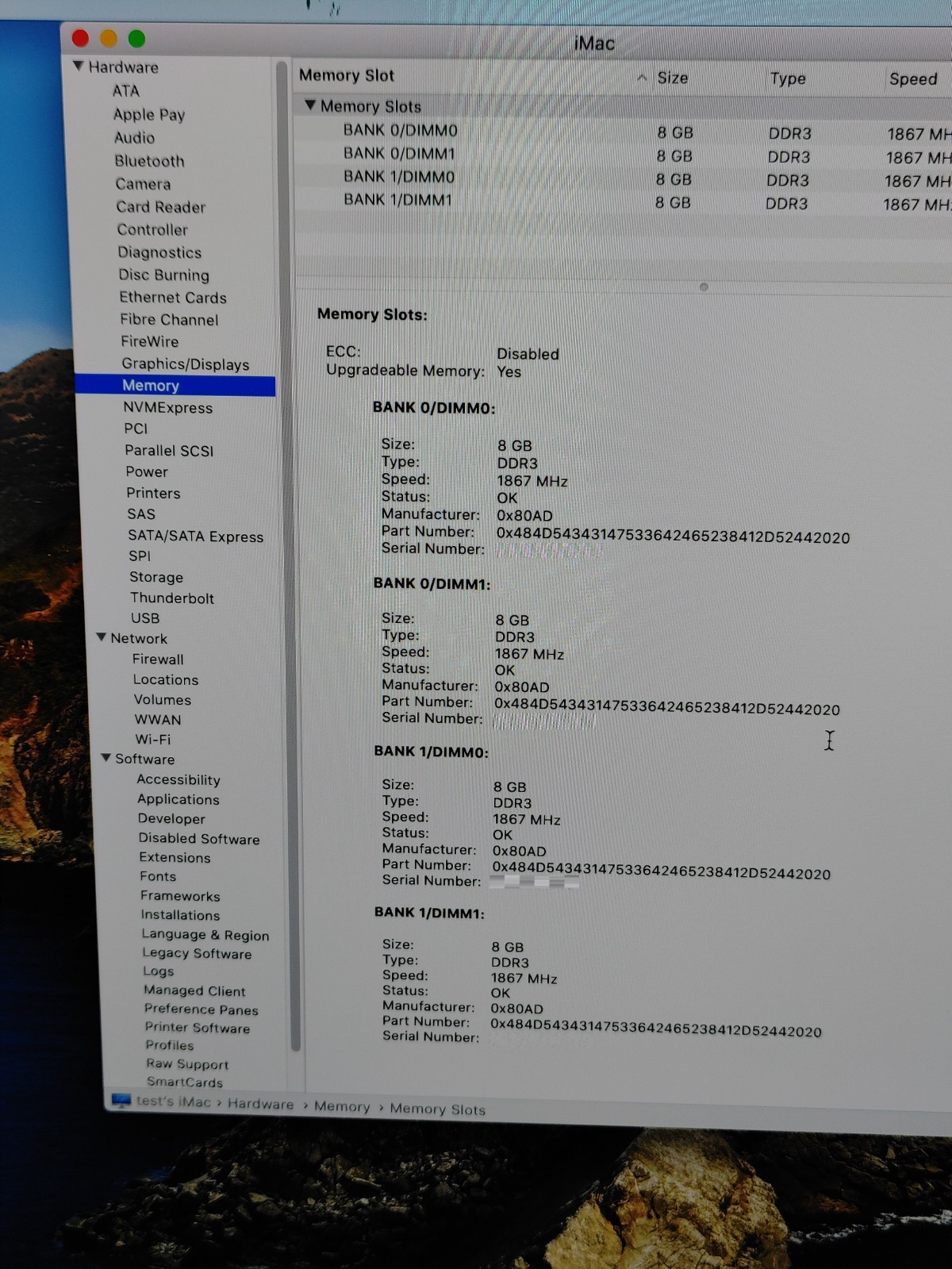Select Wi-Fi under Network
Screen dimensions: 952x1269
pyautogui.click(x=153, y=739)
